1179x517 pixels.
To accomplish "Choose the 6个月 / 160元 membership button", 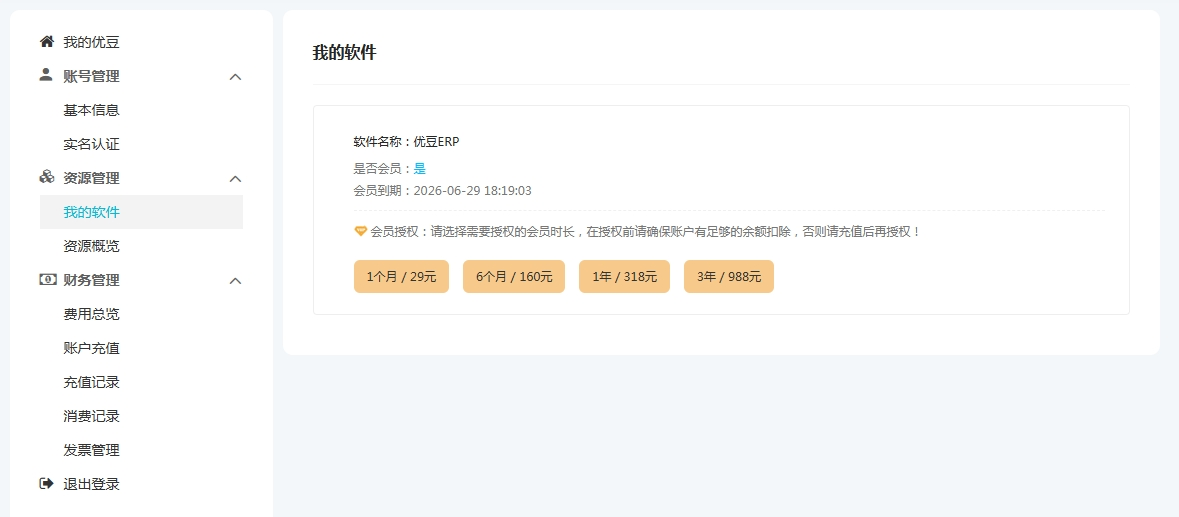I will pos(514,277).
